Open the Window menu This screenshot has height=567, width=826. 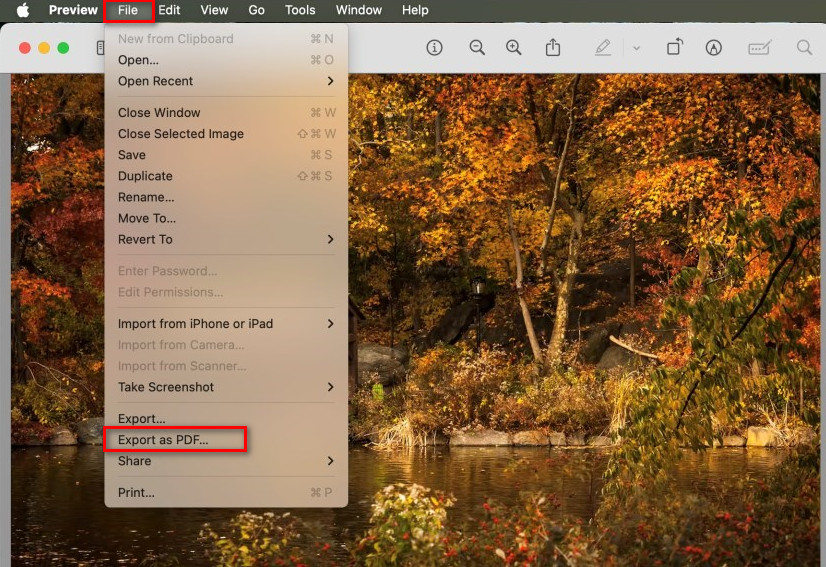(x=359, y=10)
